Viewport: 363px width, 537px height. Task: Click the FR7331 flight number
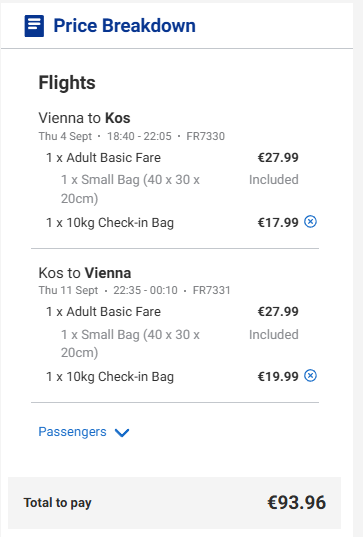click(x=212, y=290)
